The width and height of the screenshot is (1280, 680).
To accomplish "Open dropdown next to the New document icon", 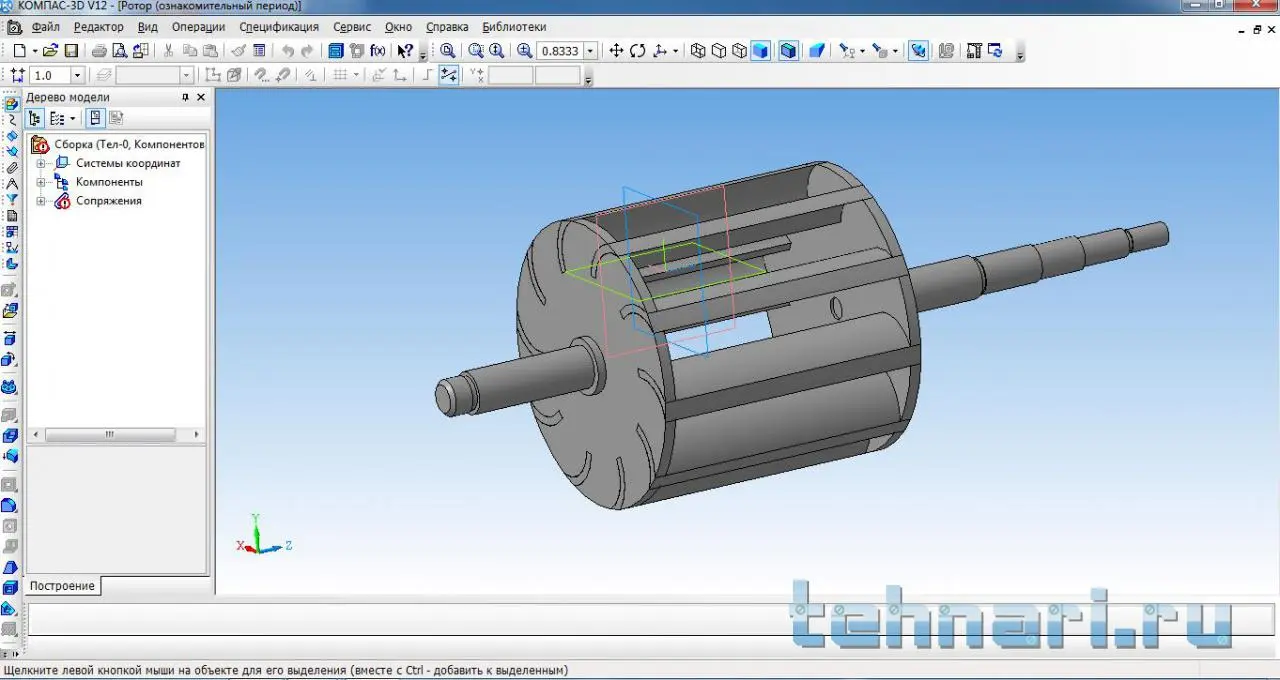I will click(35, 50).
